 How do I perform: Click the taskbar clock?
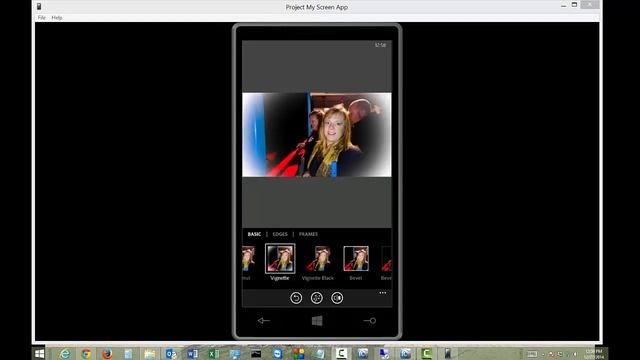click(x=594, y=354)
